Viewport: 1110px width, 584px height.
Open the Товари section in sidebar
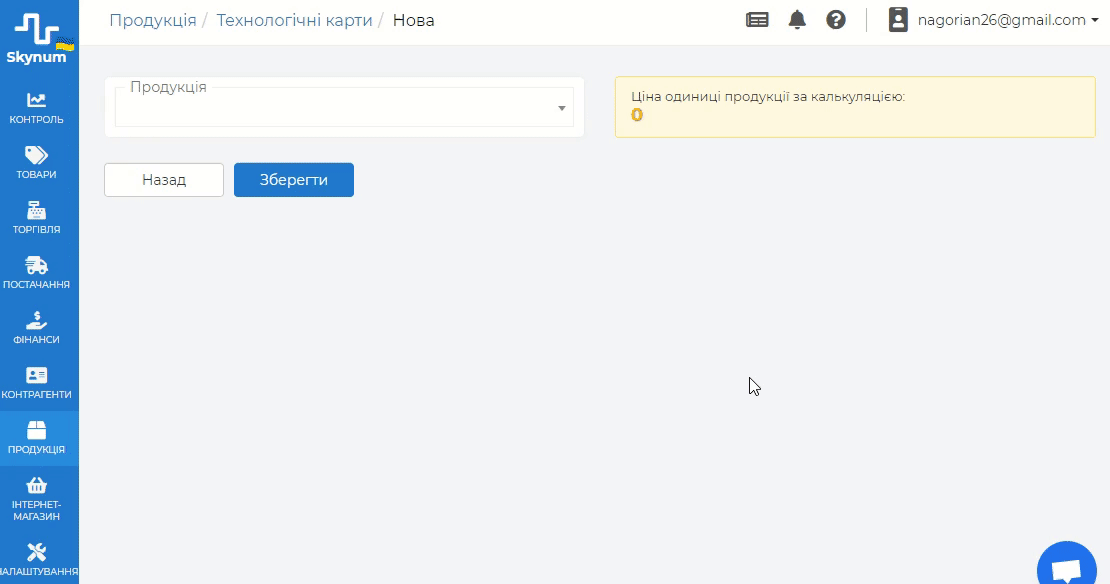click(36, 163)
